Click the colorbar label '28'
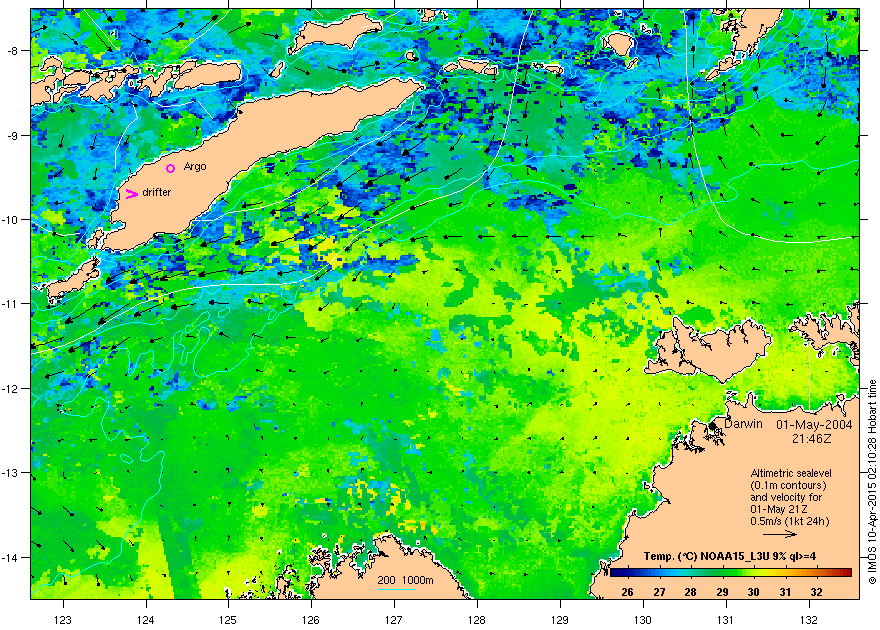880x630 pixels. [690, 592]
